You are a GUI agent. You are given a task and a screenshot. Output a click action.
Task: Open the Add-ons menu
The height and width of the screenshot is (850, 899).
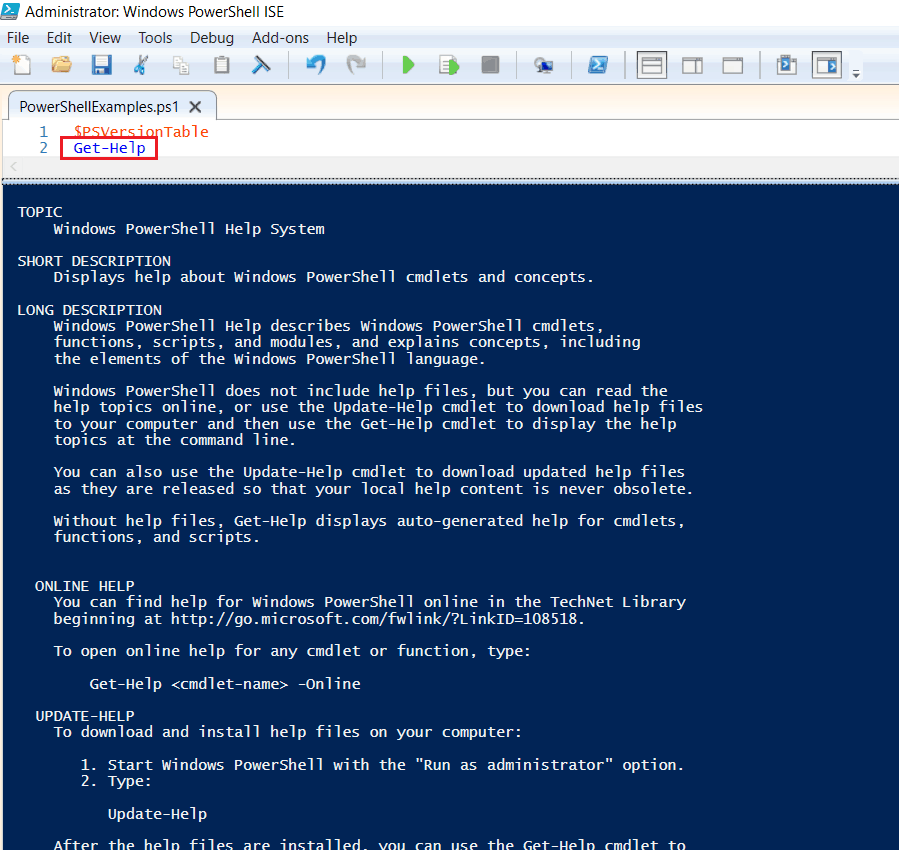280,38
